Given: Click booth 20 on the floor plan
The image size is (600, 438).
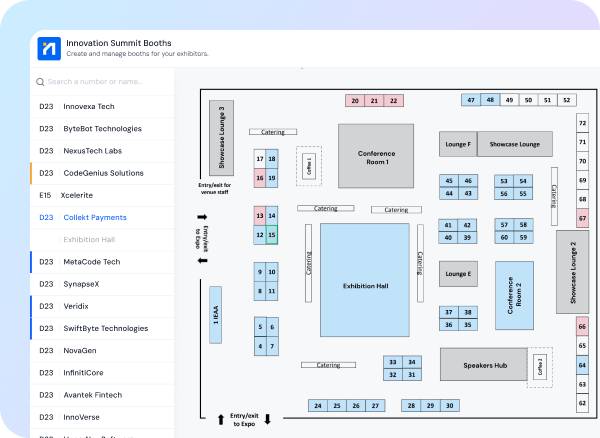Looking at the screenshot, I should click(355, 101).
